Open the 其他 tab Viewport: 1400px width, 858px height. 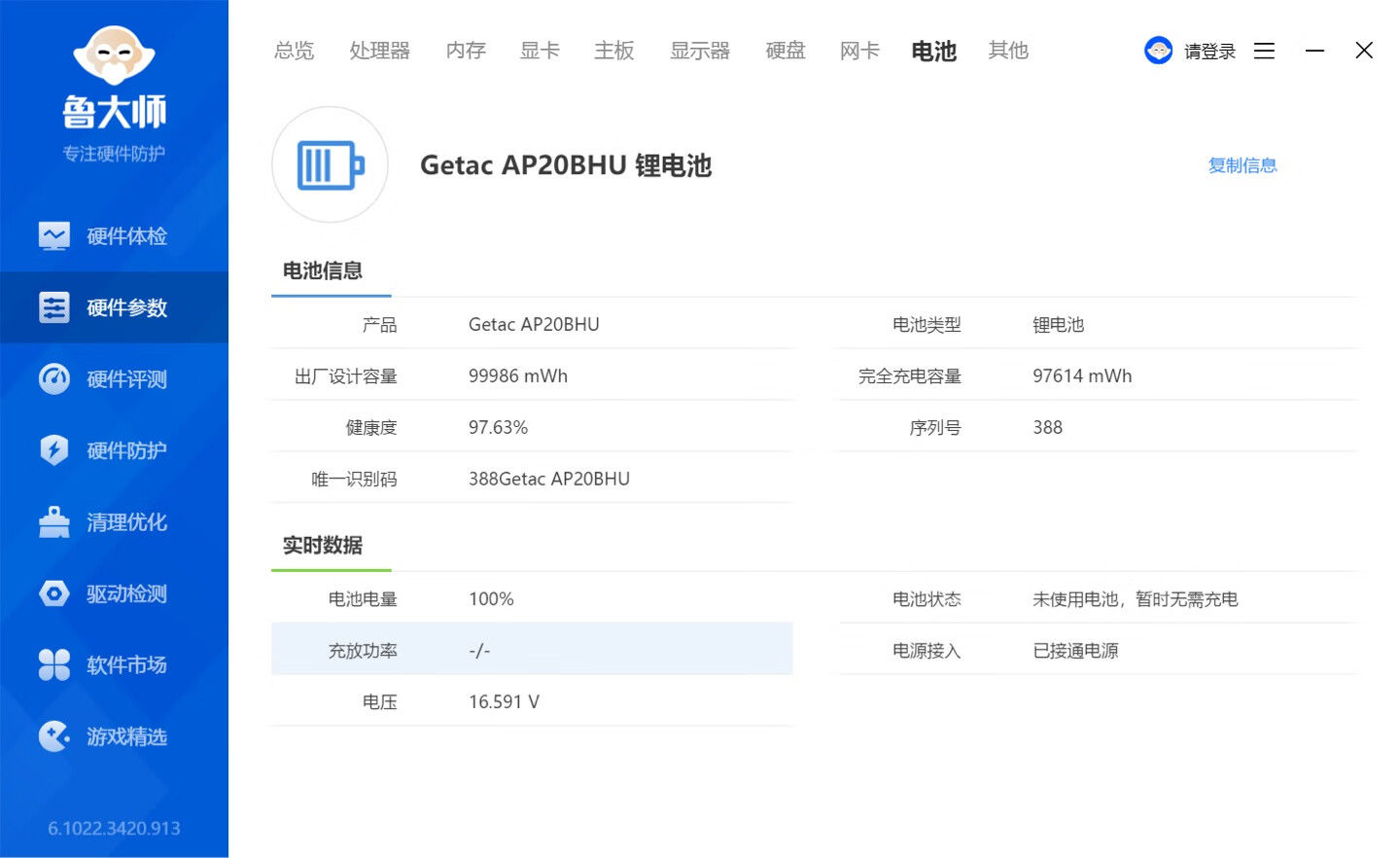pos(1007,51)
